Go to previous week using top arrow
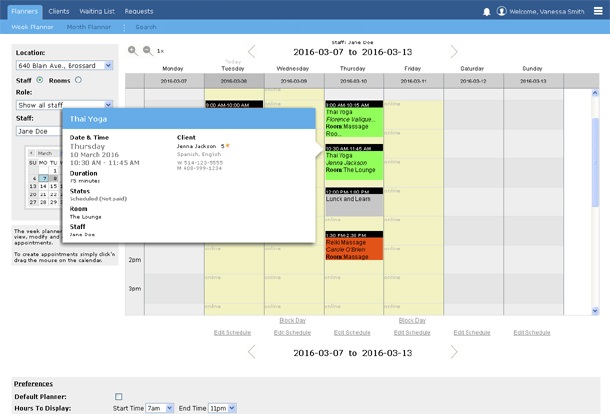610x414 pixels. click(x=251, y=51)
